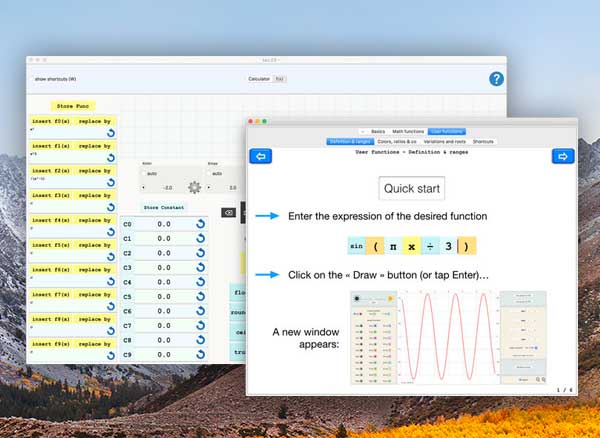Screen dimensions: 600x438
Task: Open the blue question mark help
Action: (x=496, y=79)
